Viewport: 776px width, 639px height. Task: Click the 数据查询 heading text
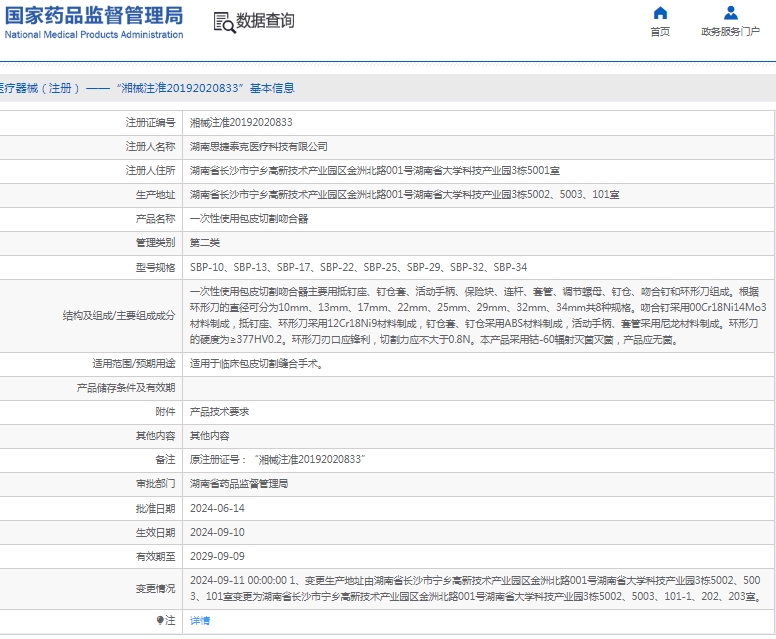click(x=265, y=21)
